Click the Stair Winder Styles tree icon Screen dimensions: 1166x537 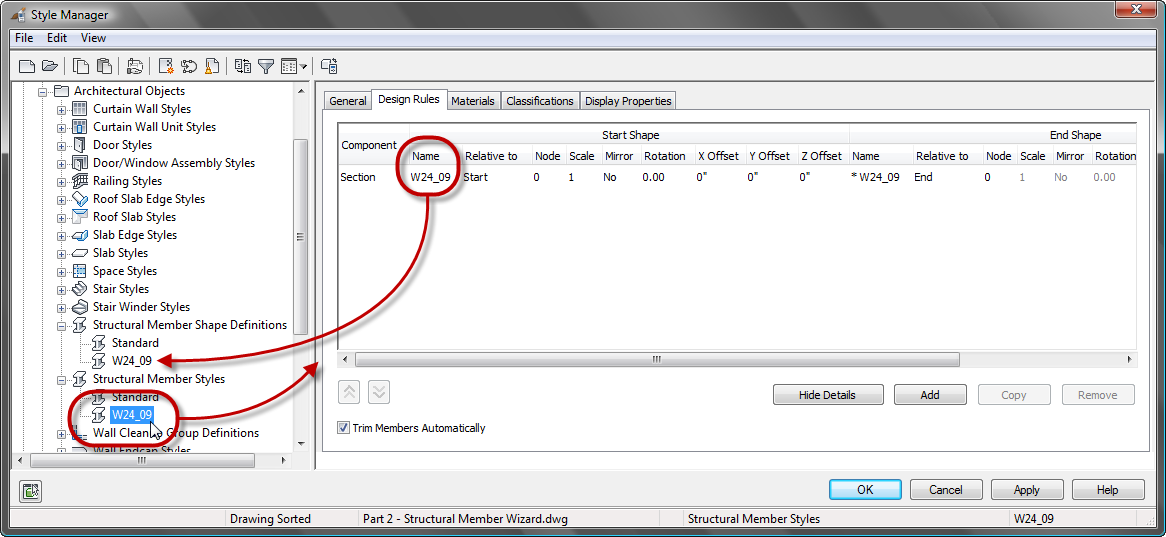tap(80, 307)
